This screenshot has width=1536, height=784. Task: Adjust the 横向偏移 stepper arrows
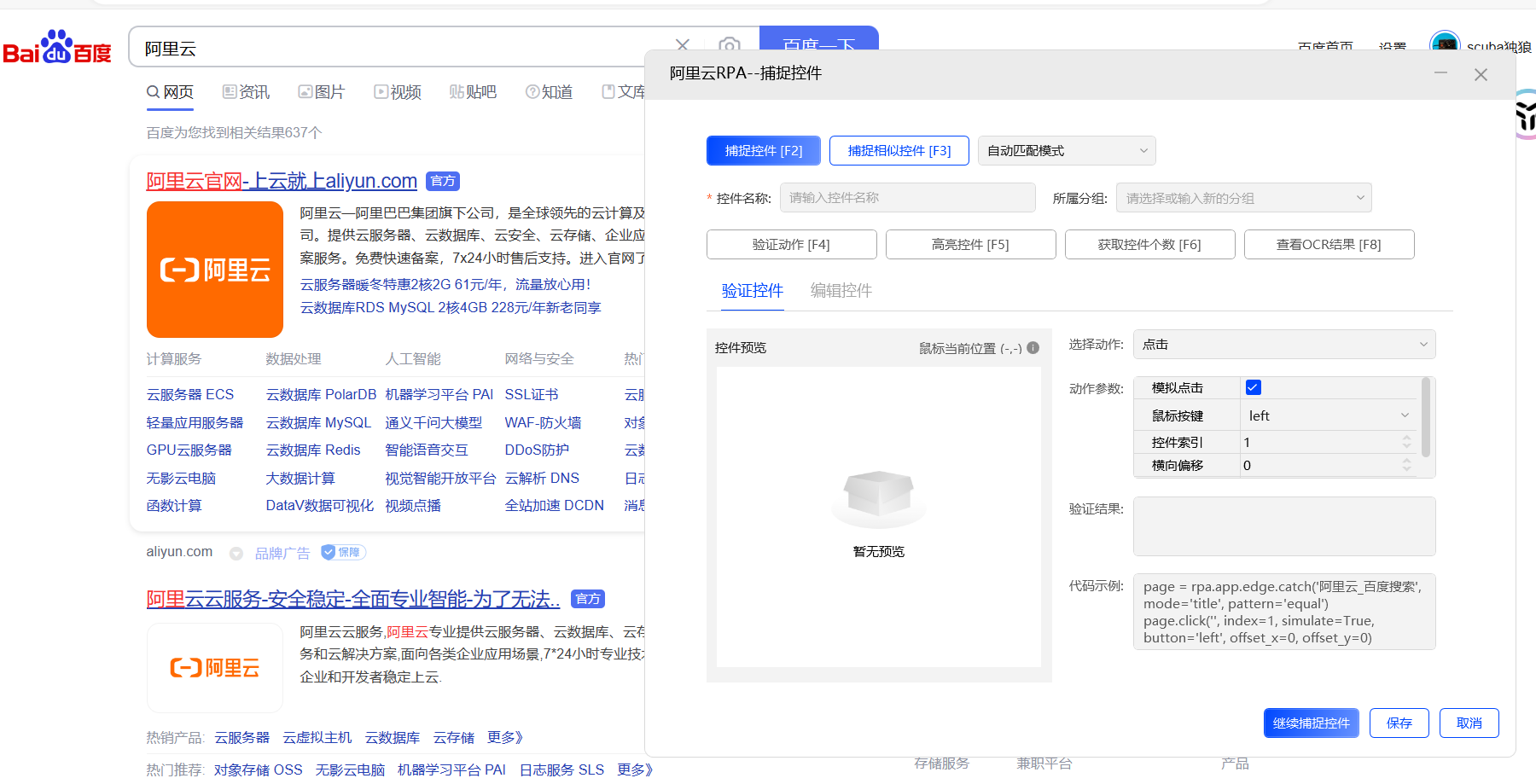pos(1406,465)
